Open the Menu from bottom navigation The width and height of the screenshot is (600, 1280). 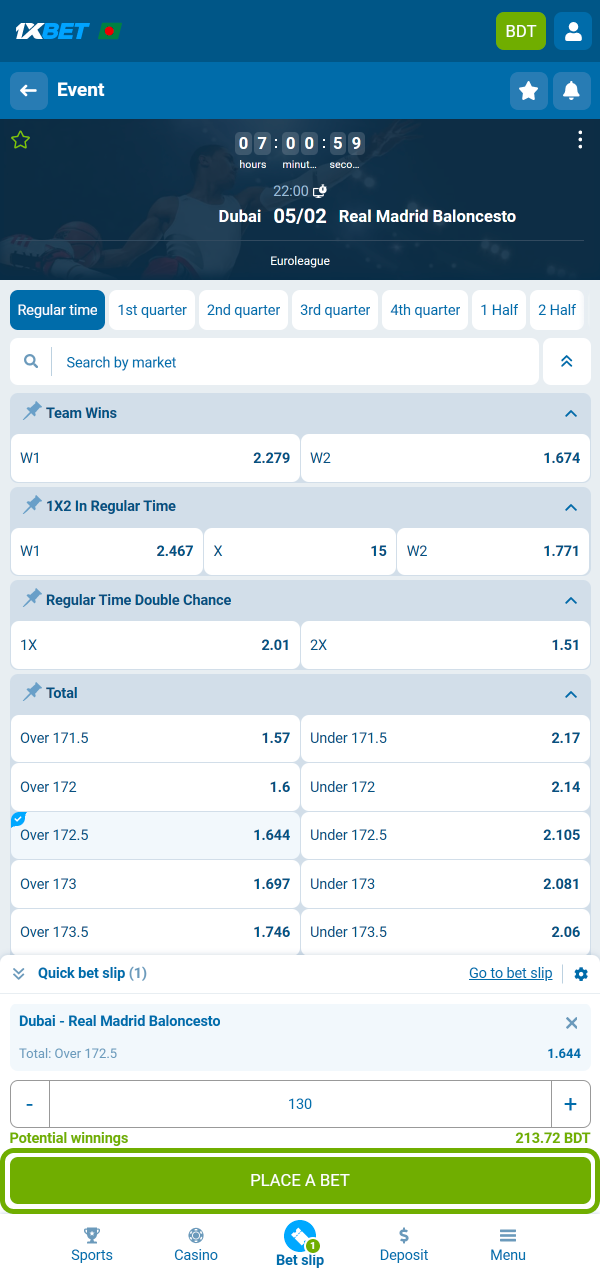tap(508, 1243)
